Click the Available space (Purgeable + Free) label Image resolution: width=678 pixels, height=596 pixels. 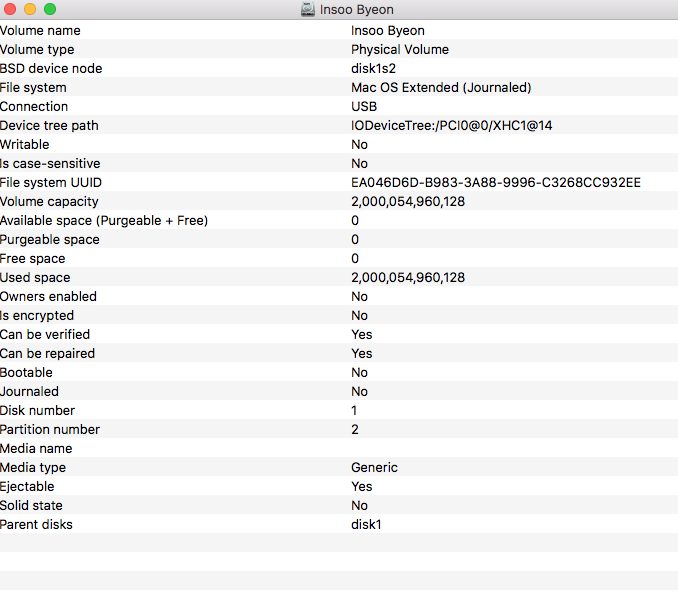click(x=104, y=221)
